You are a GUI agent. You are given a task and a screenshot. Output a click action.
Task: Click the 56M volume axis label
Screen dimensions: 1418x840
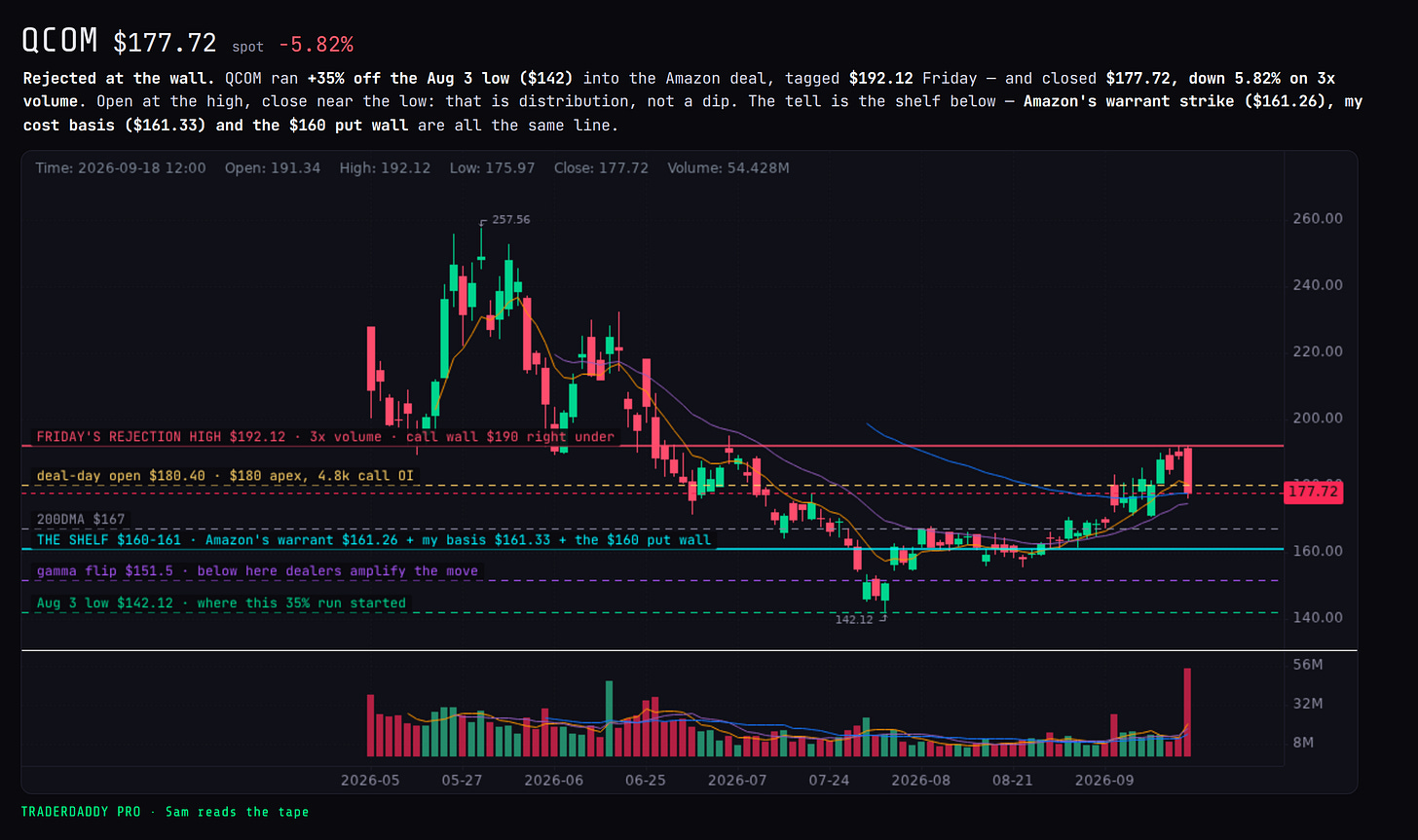tap(1308, 665)
